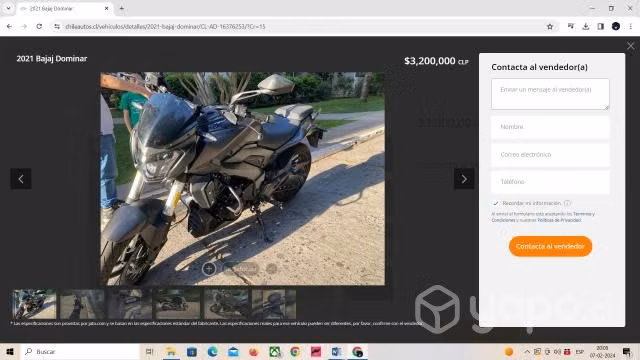The width and height of the screenshot is (640, 360).
Task: Click the Contacta al vendedor button
Action: coord(550,246)
